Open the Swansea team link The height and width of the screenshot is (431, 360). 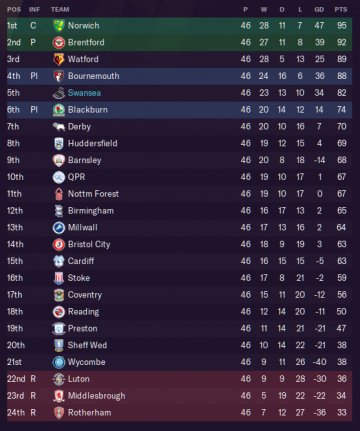[84, 93]
